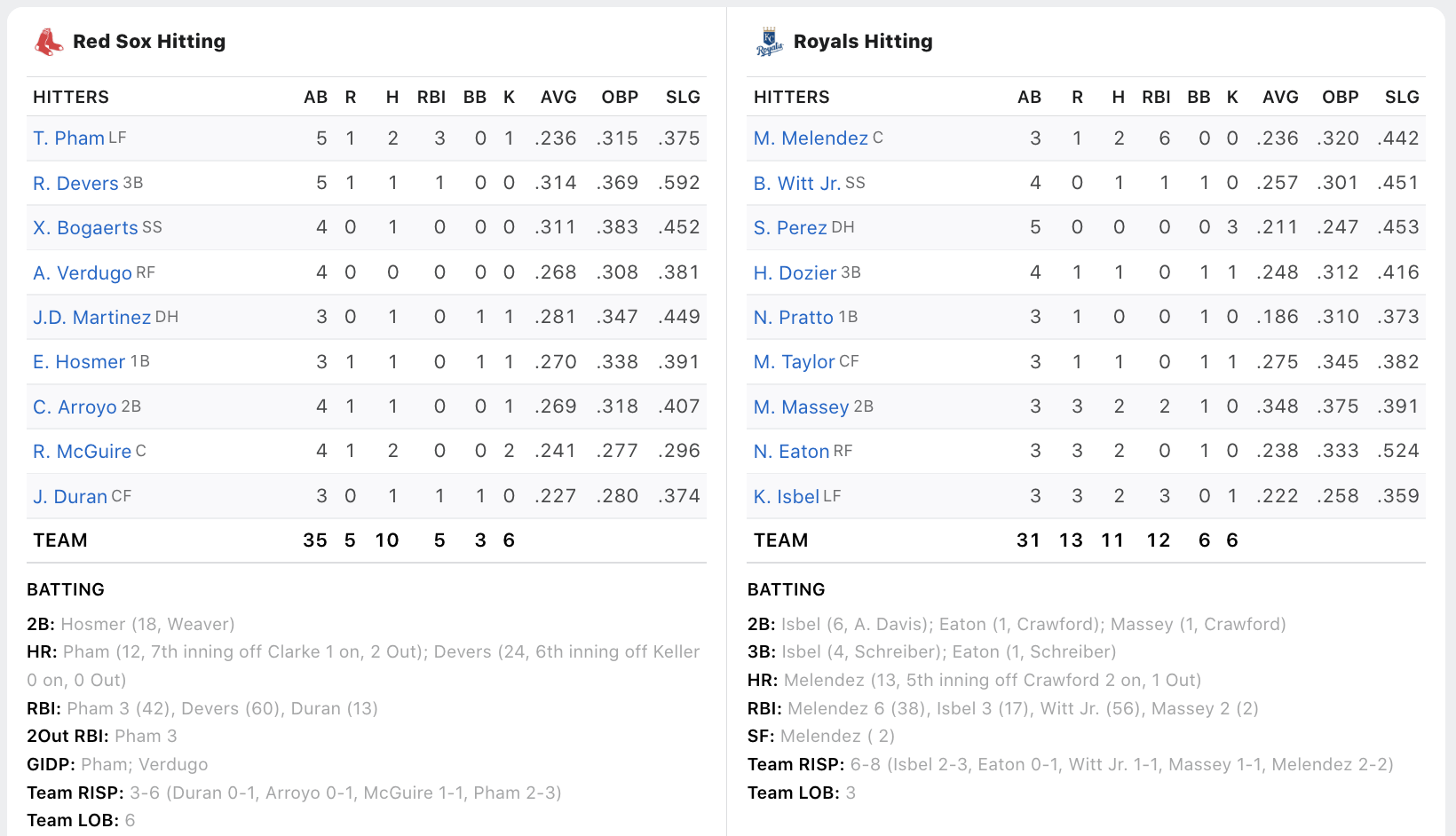Click A. Verdugo player name
Screen dimensions: 1456x836
coord(82,273)
